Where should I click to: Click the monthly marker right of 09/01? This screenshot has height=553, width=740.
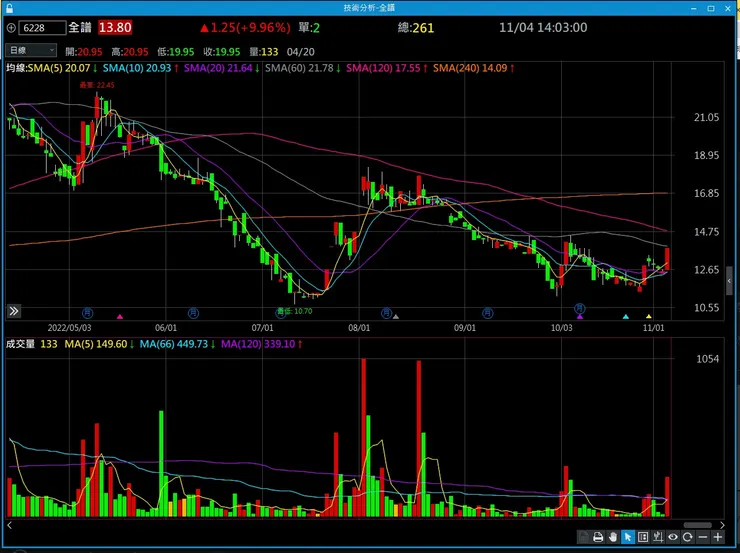point(488,313)
